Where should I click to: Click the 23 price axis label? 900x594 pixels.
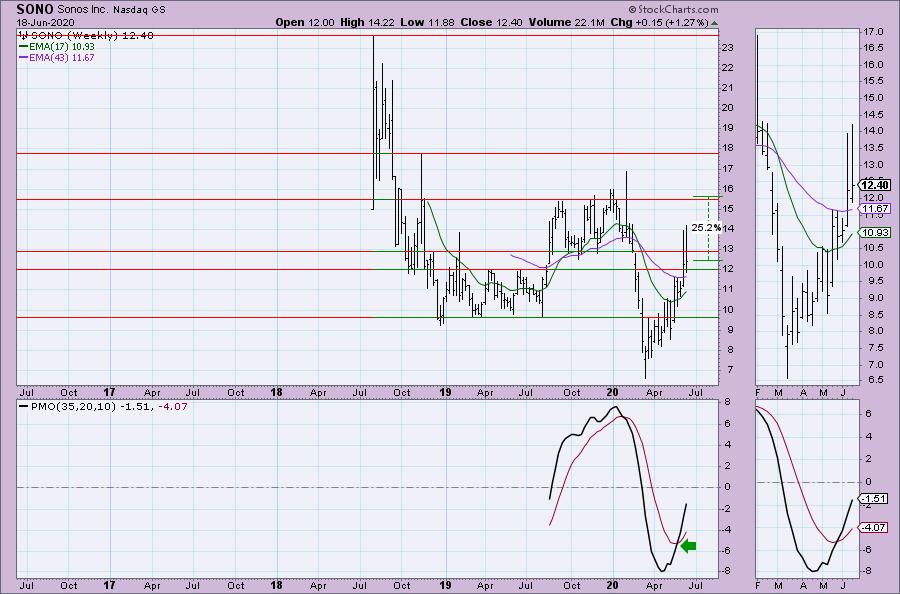point(727,48)
